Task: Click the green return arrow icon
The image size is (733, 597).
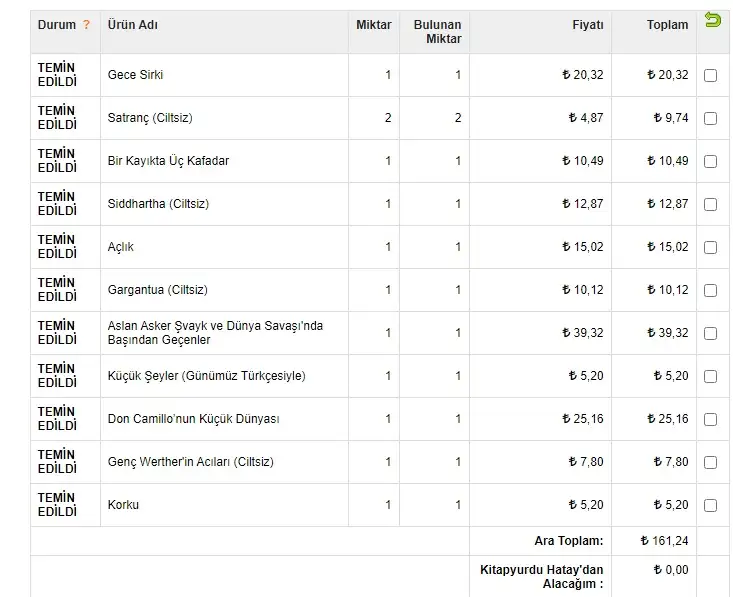Action: (712, 20)
